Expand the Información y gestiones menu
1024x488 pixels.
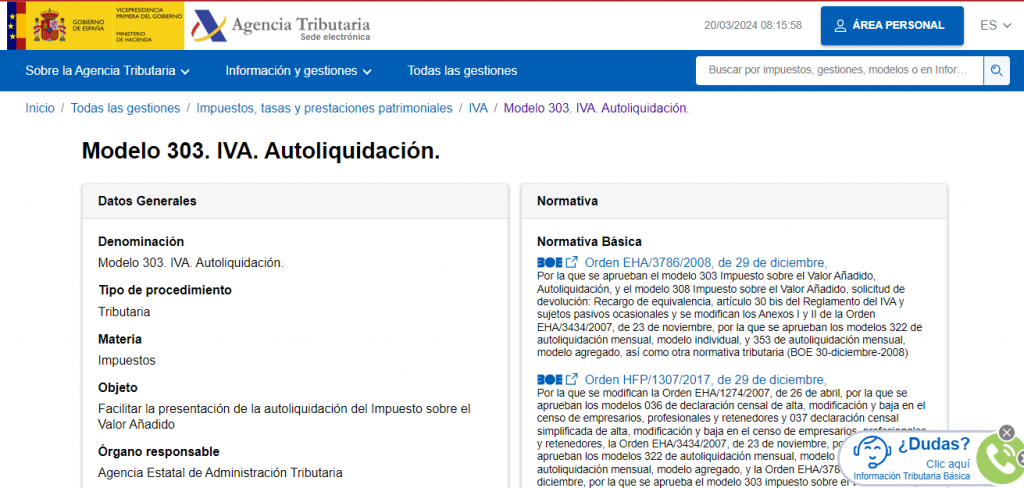tap(298, 71)
